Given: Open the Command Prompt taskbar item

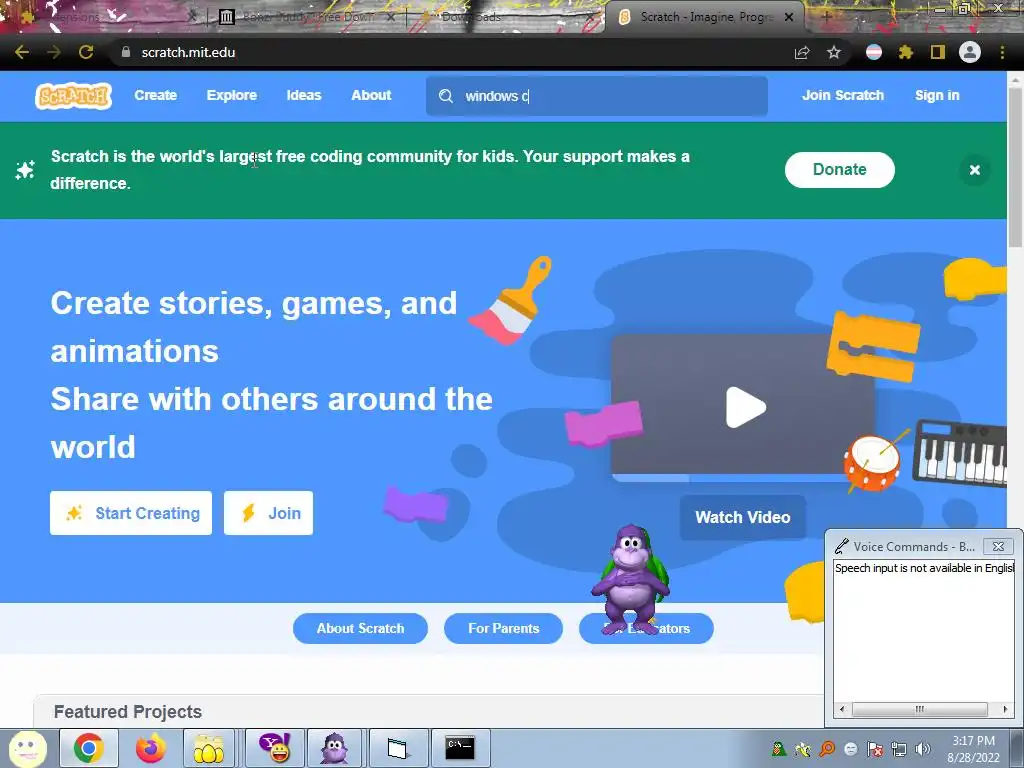Looking at the screenshot, I should tap(460, 748).
